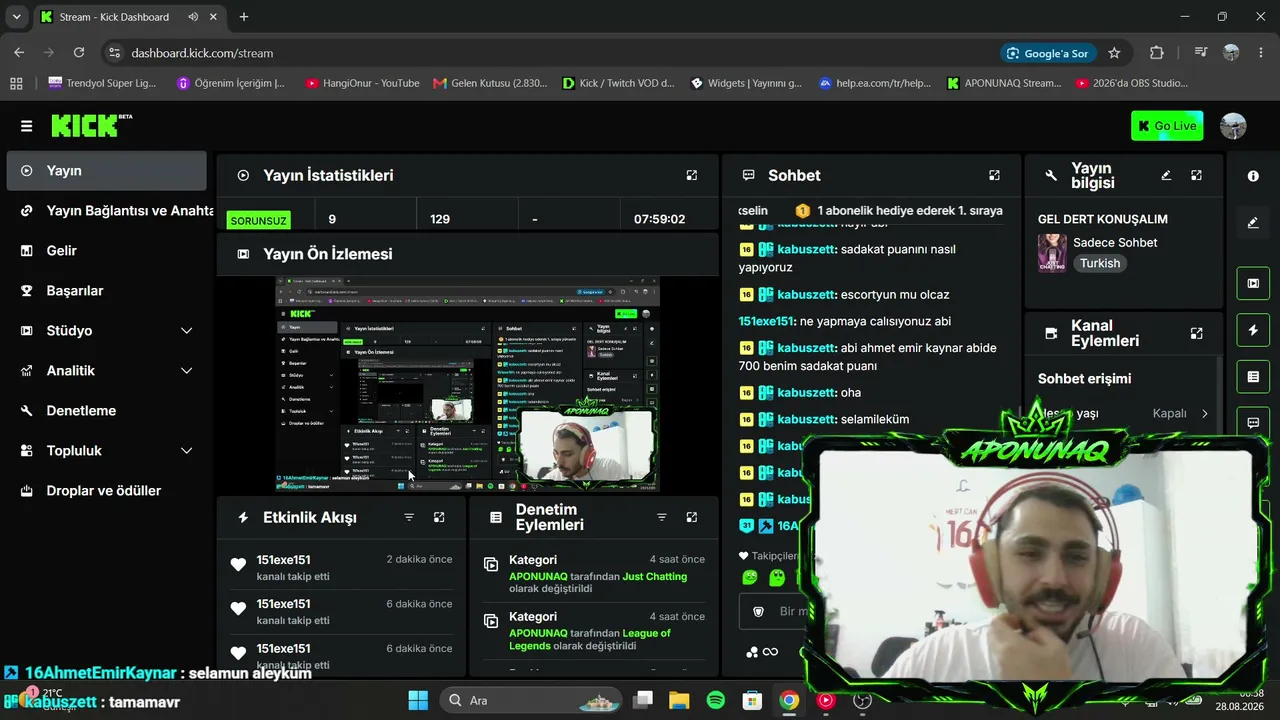1280x720 pixels.
Task: Pop out the Yayın bilgisi panel
Action: (1196, 175)
